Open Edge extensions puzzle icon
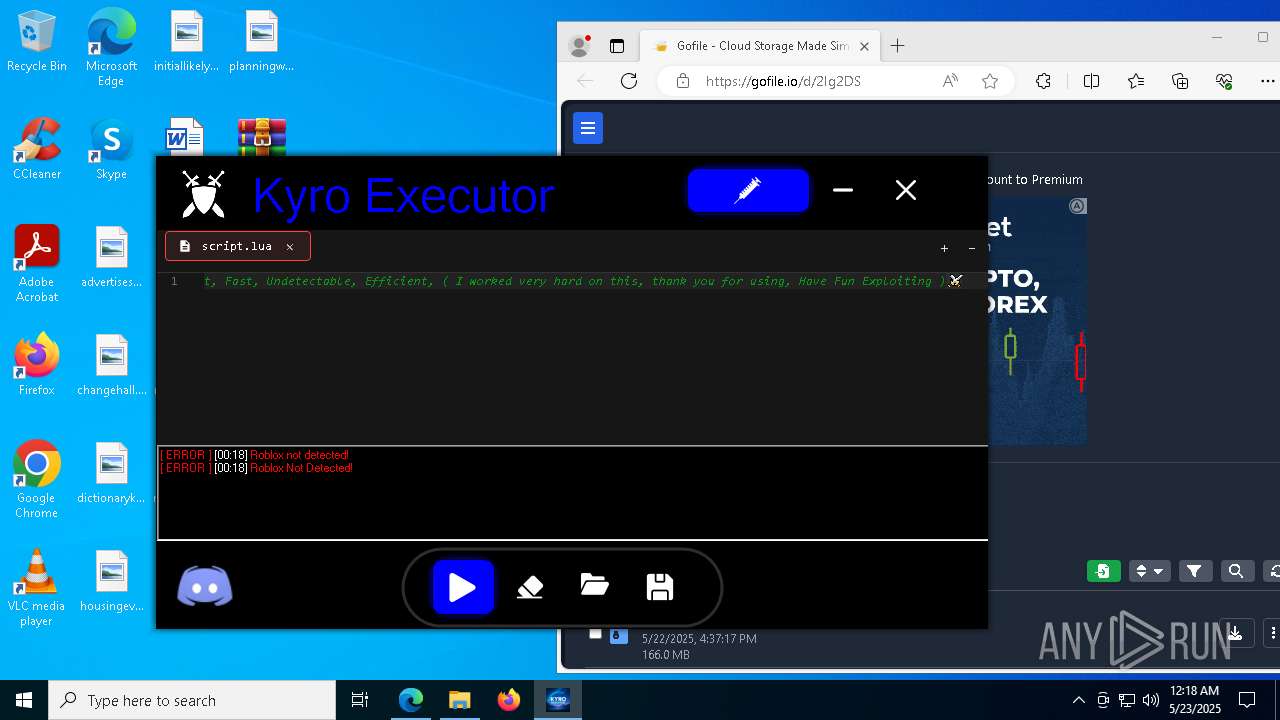Image resolution: width=1280 pixels, height=720 pixels. [x=1043, y=81]
